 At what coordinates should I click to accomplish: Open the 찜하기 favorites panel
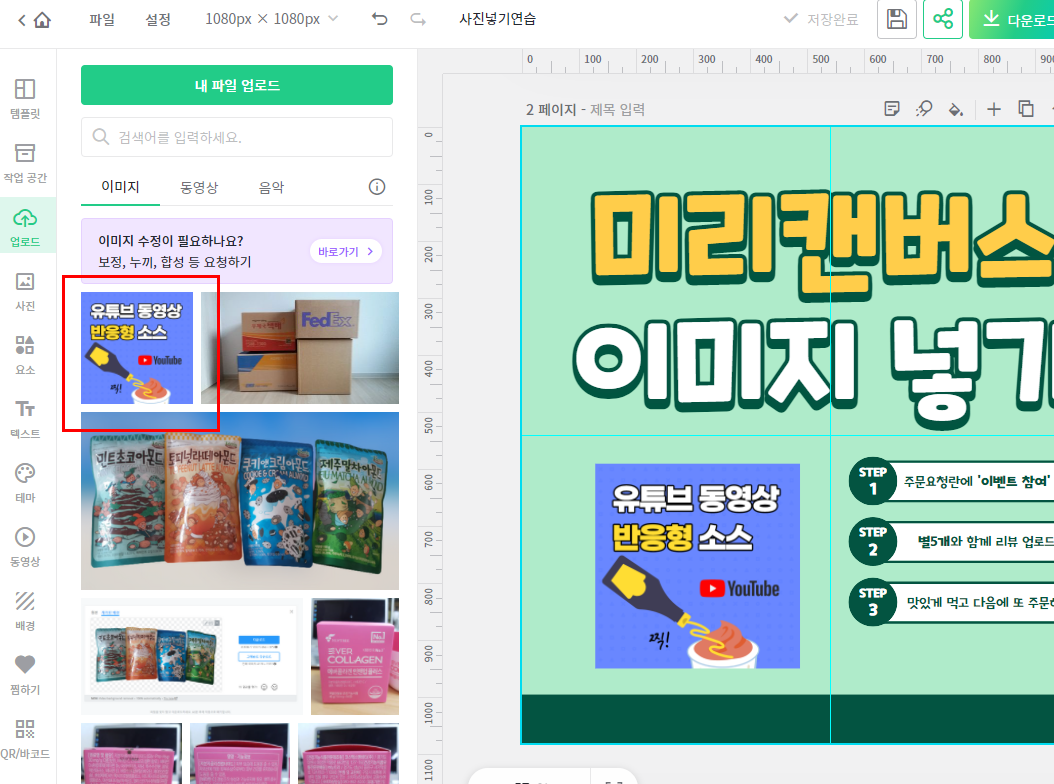pos(27,672)
